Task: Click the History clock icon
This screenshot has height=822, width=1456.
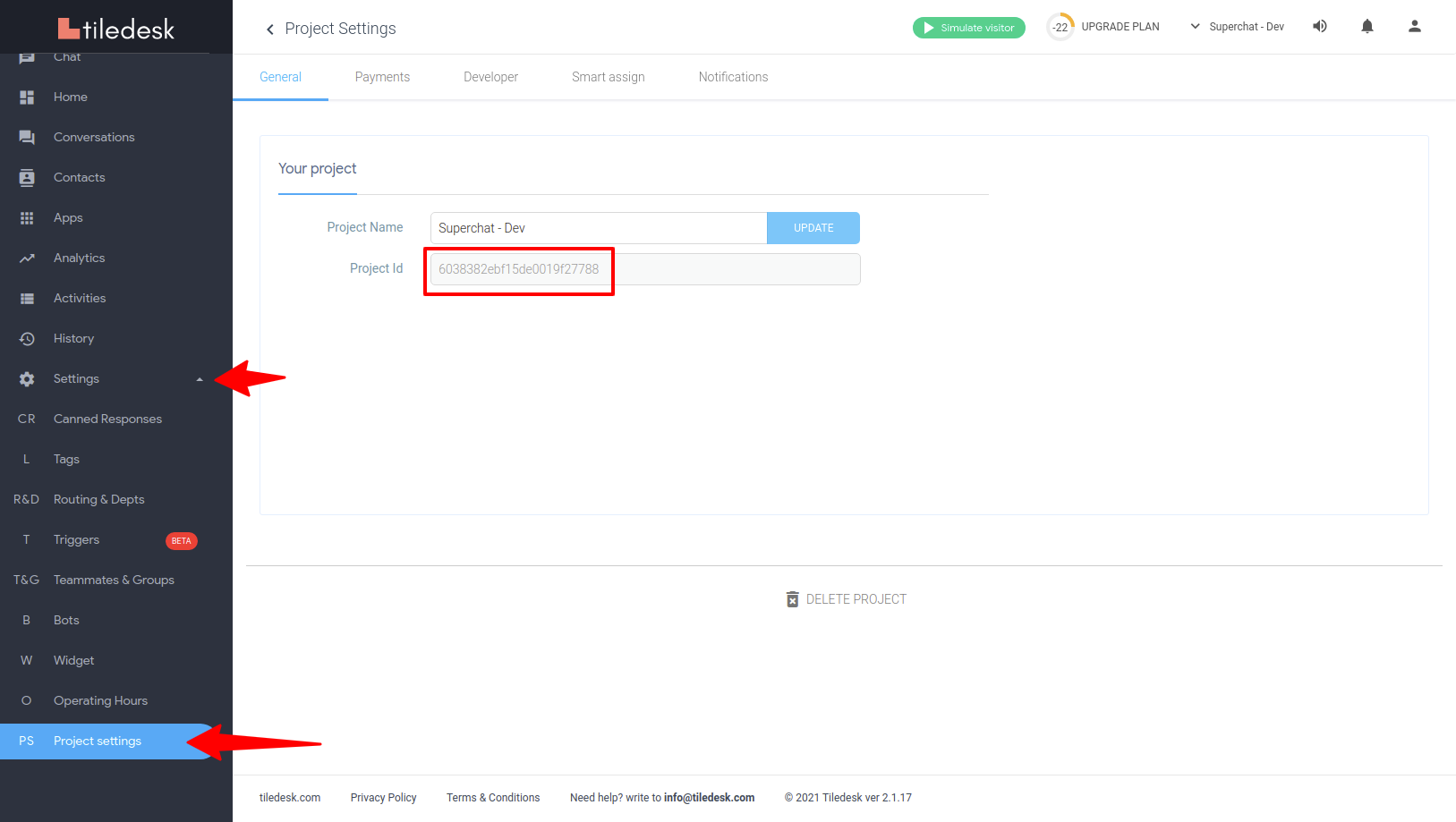Action: pyautogui.click(x=27, y=338)
